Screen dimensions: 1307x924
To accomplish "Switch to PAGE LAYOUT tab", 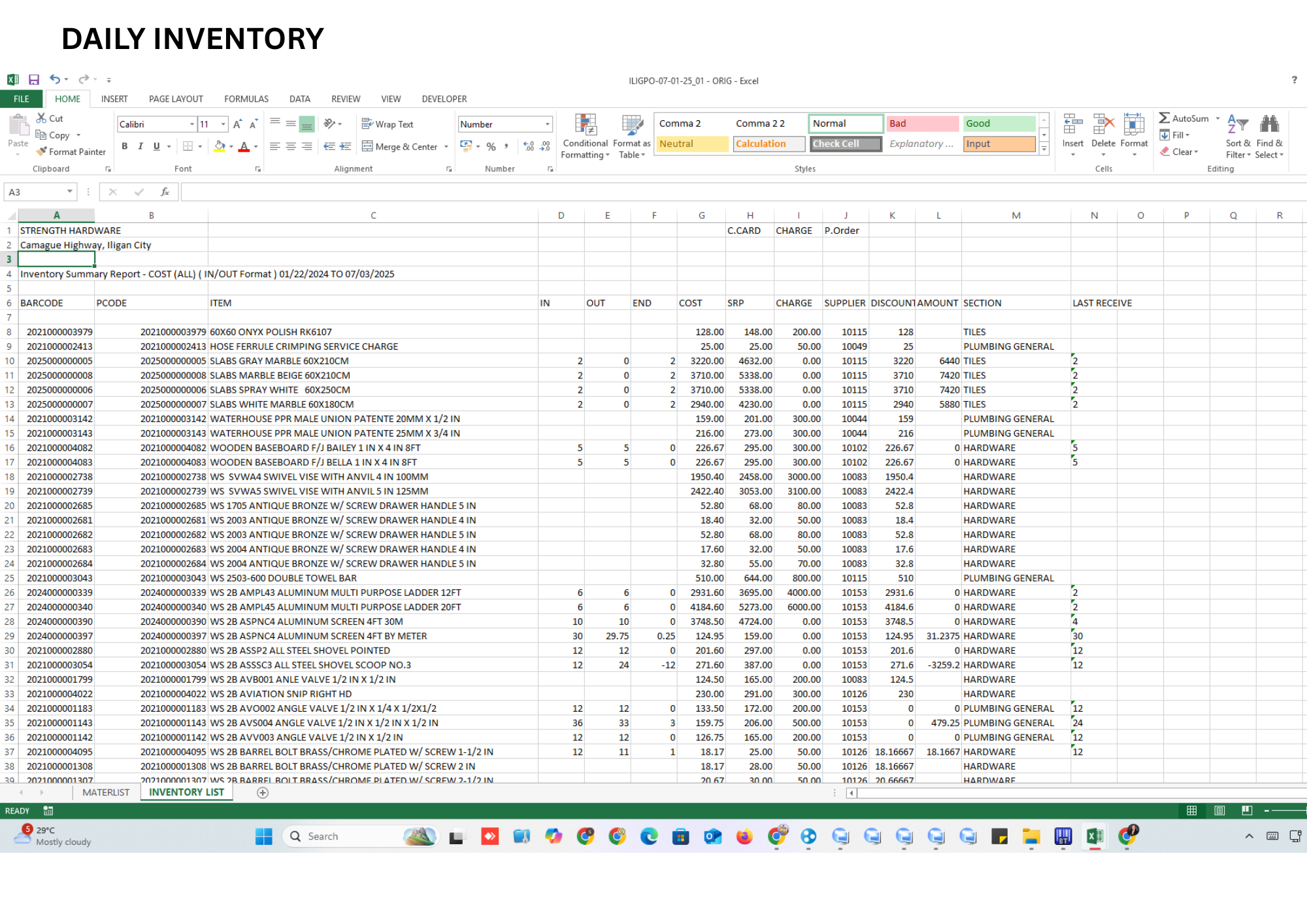I will click(x=176, y=99).
